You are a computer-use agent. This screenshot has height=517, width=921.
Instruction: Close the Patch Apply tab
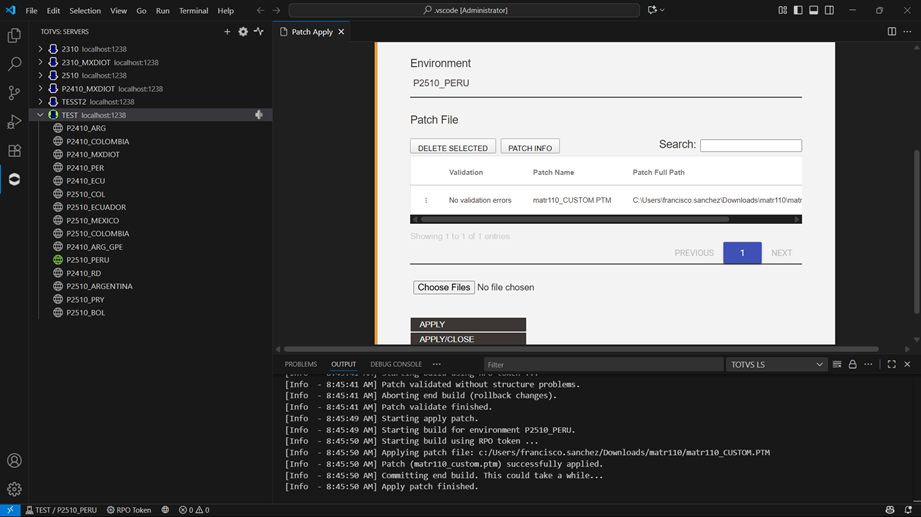coord(341,32)
